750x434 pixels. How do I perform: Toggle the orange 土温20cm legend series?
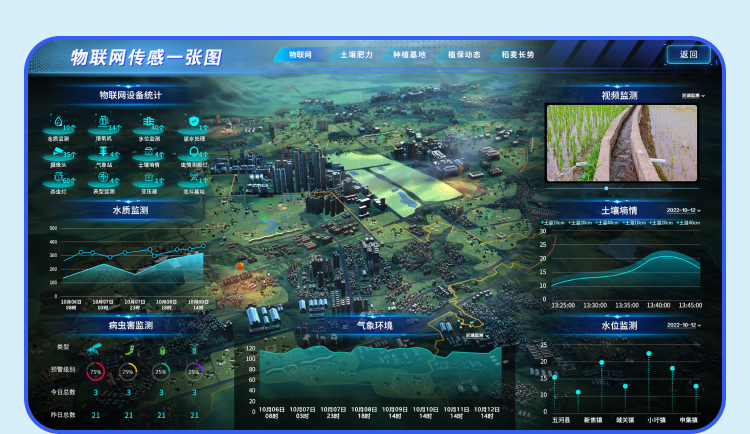[581, 223]
